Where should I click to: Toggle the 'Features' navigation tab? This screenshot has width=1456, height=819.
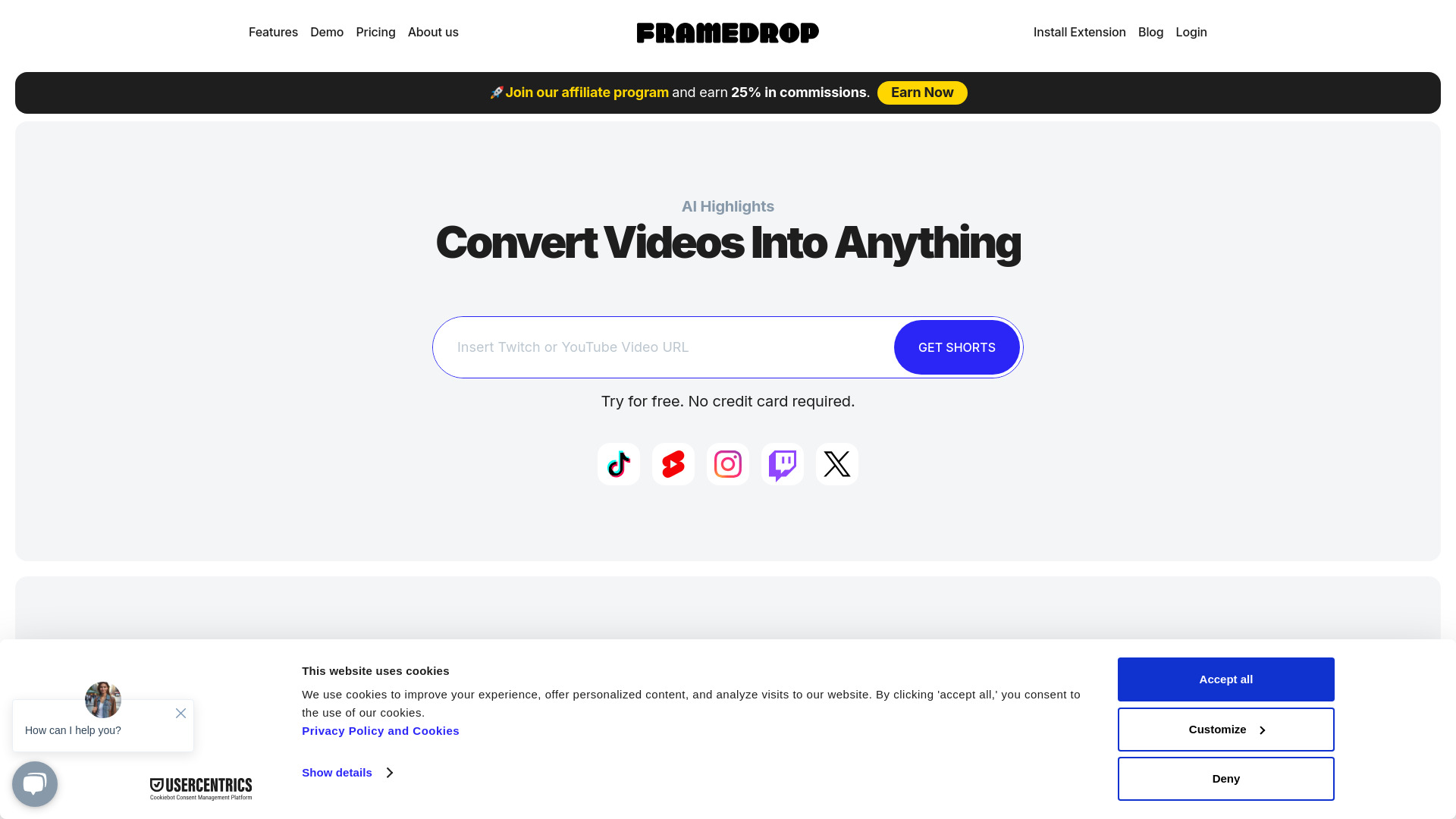pos(273,32)
